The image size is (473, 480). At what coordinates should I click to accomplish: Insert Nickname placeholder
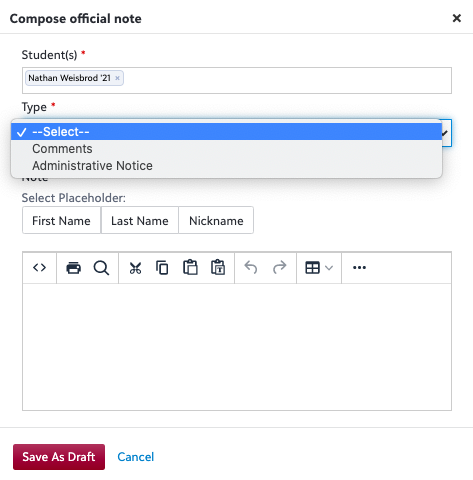pos(216,220)
